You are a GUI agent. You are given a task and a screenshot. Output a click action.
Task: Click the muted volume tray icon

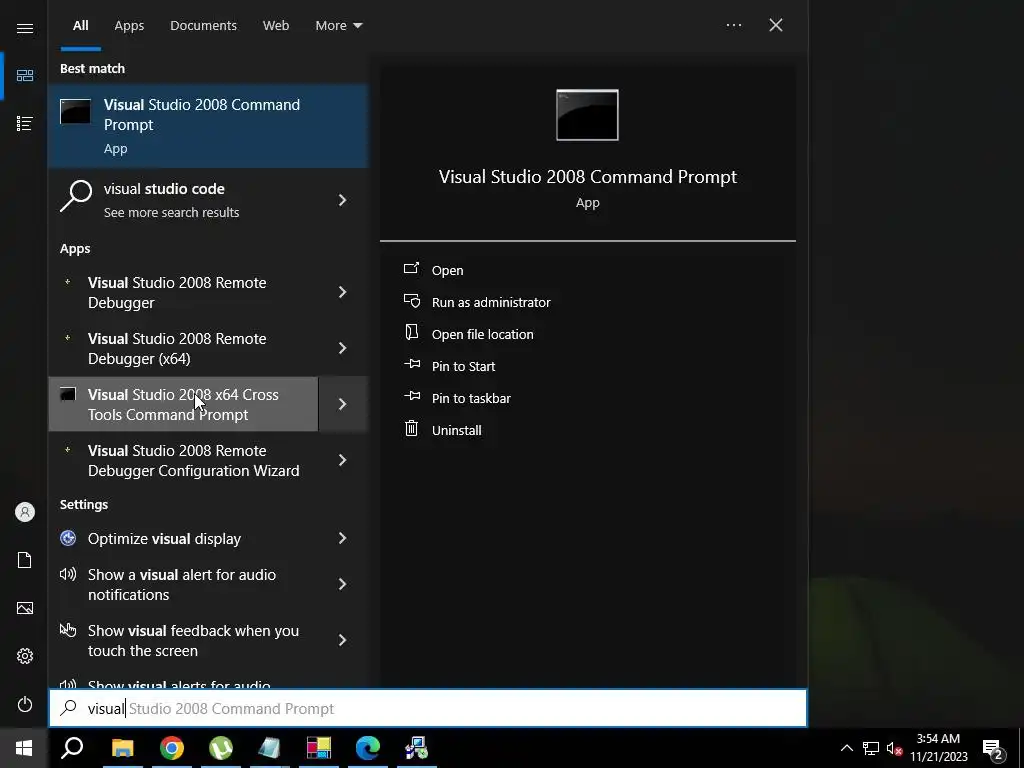895,748
